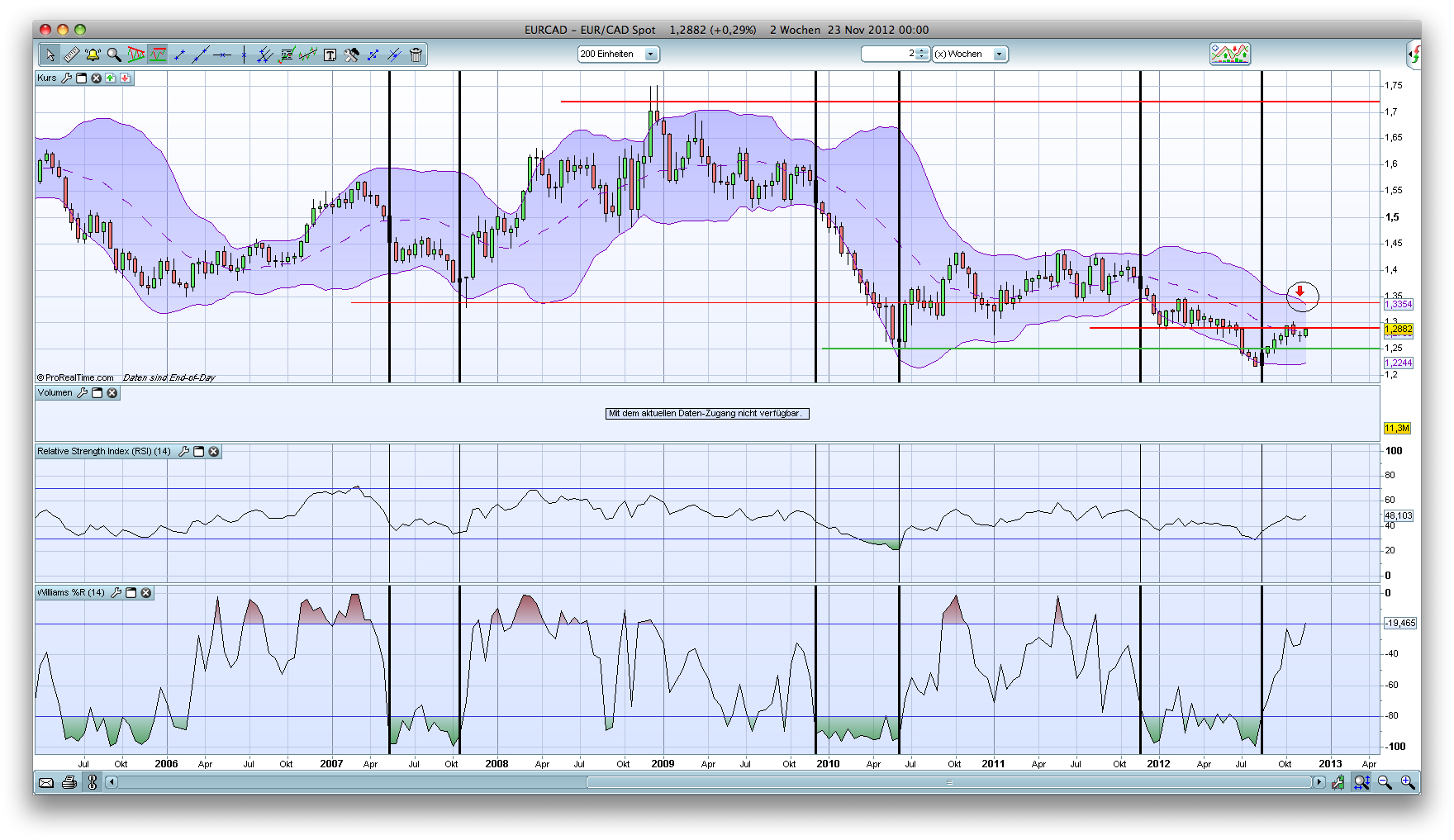Image resolution: width=1454 pixels, height=840 pixels.
Task: Open the Kurs panel settings wrench
Action: [x=66, y=78]
